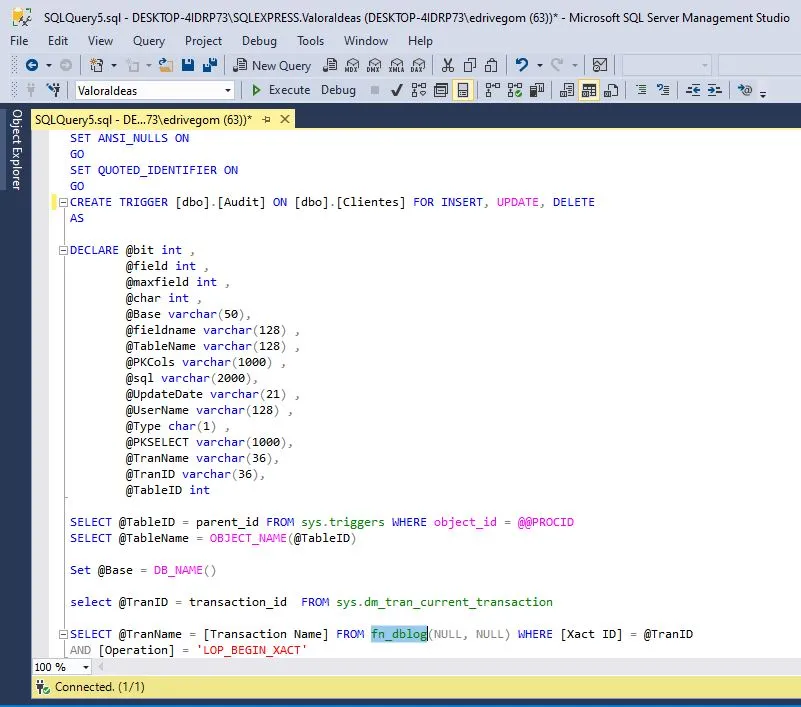Click the New Query button
Screen dimensions: 801x707
272,65
